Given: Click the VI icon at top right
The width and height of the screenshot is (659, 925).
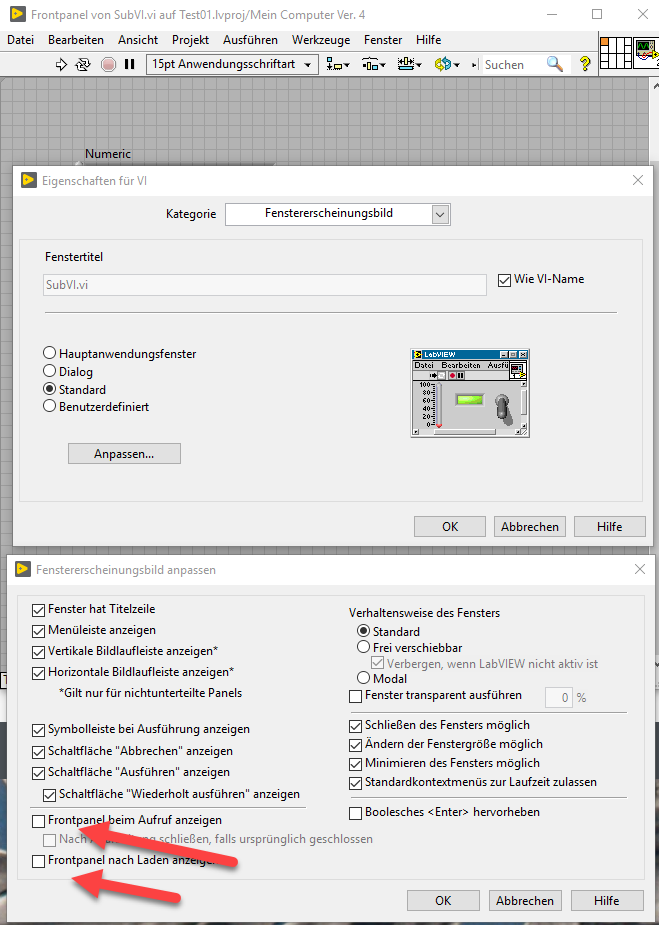Looking at the screenshot, I should 646,53.
